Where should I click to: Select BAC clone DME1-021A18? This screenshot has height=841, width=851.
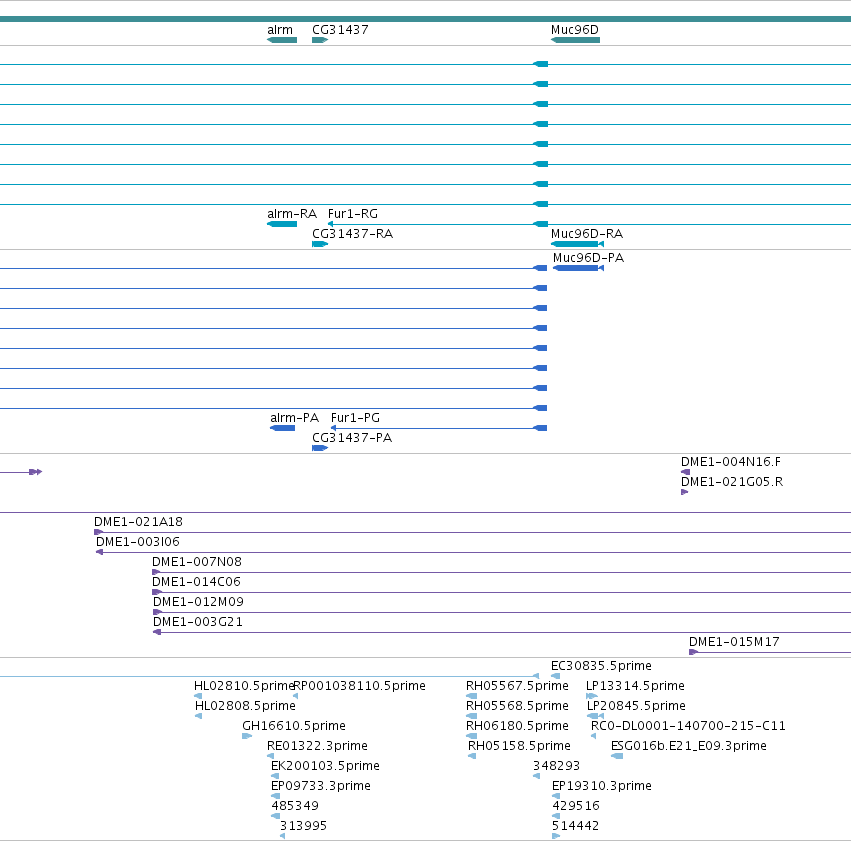point(472,532)
